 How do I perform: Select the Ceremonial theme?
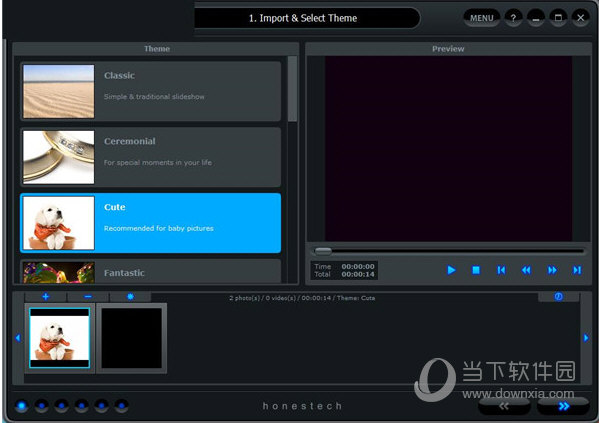tap(151, 157)
